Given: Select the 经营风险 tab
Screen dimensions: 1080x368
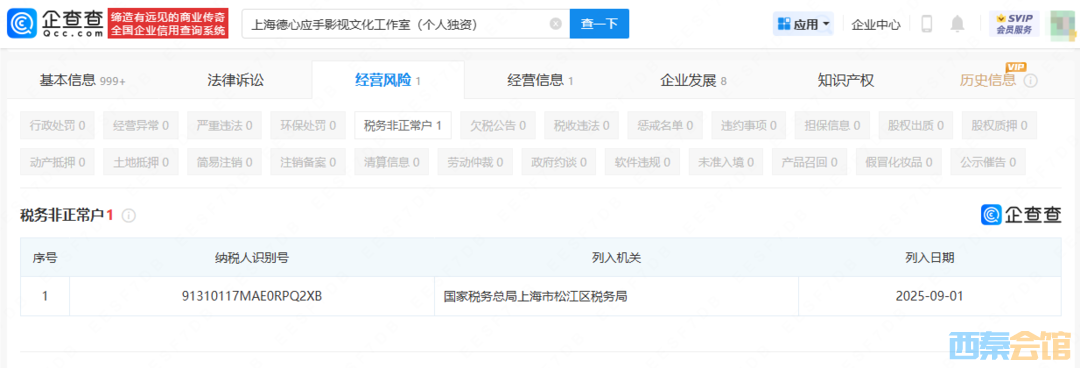Looking at the screenshot, I should [388, 81].
